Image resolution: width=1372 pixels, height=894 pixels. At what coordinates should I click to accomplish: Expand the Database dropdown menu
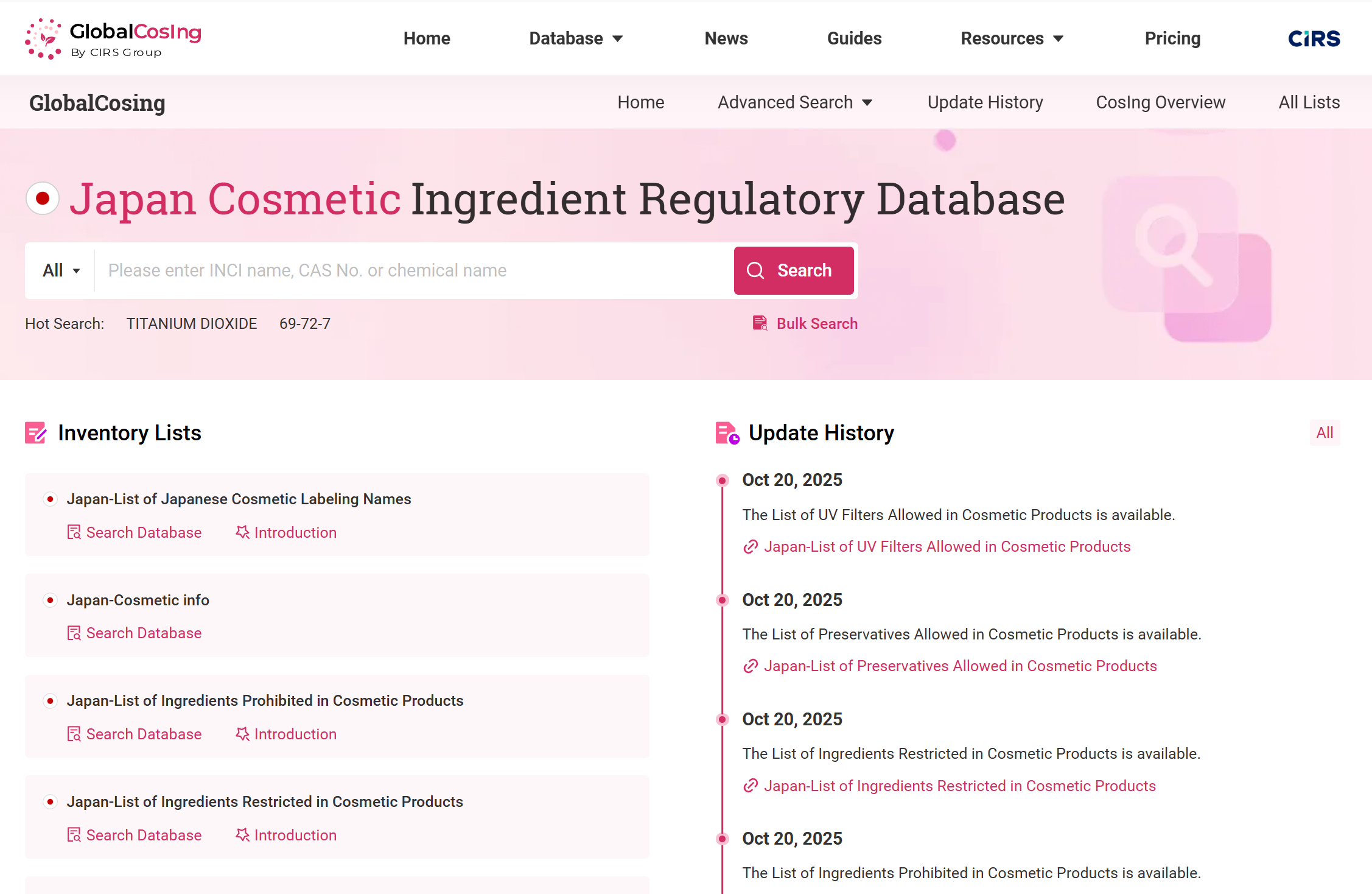(x=576, y=38)
